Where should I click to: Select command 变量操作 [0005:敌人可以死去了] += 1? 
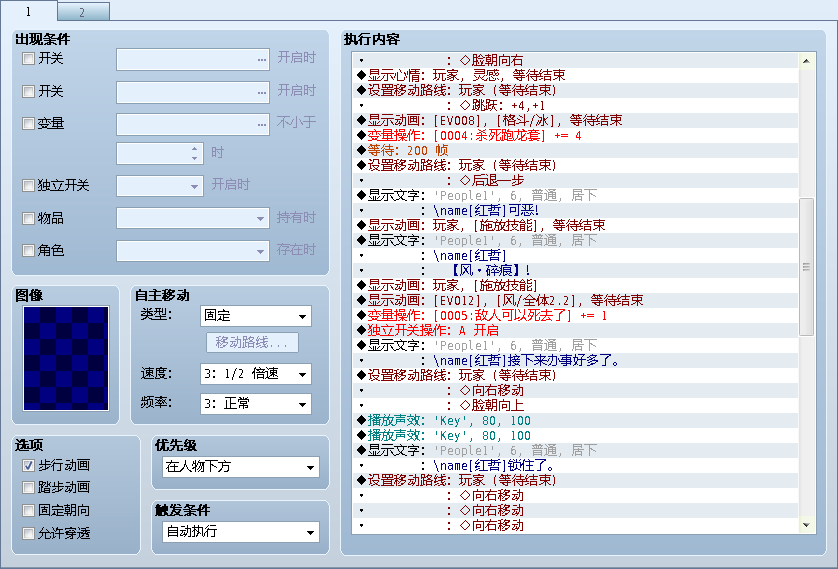click(x=577, y=315)
